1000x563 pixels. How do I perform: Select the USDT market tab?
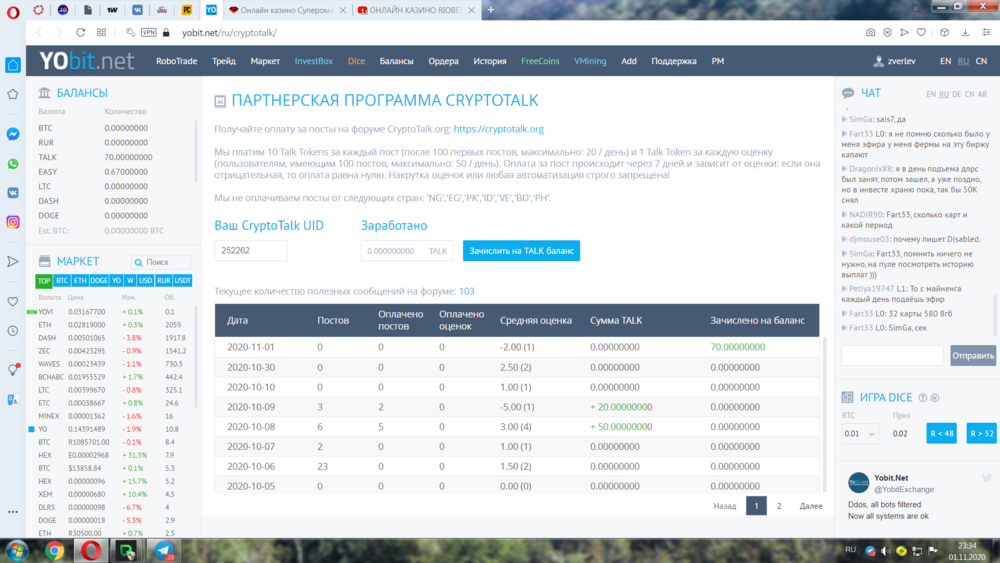(x=182, y=281)
